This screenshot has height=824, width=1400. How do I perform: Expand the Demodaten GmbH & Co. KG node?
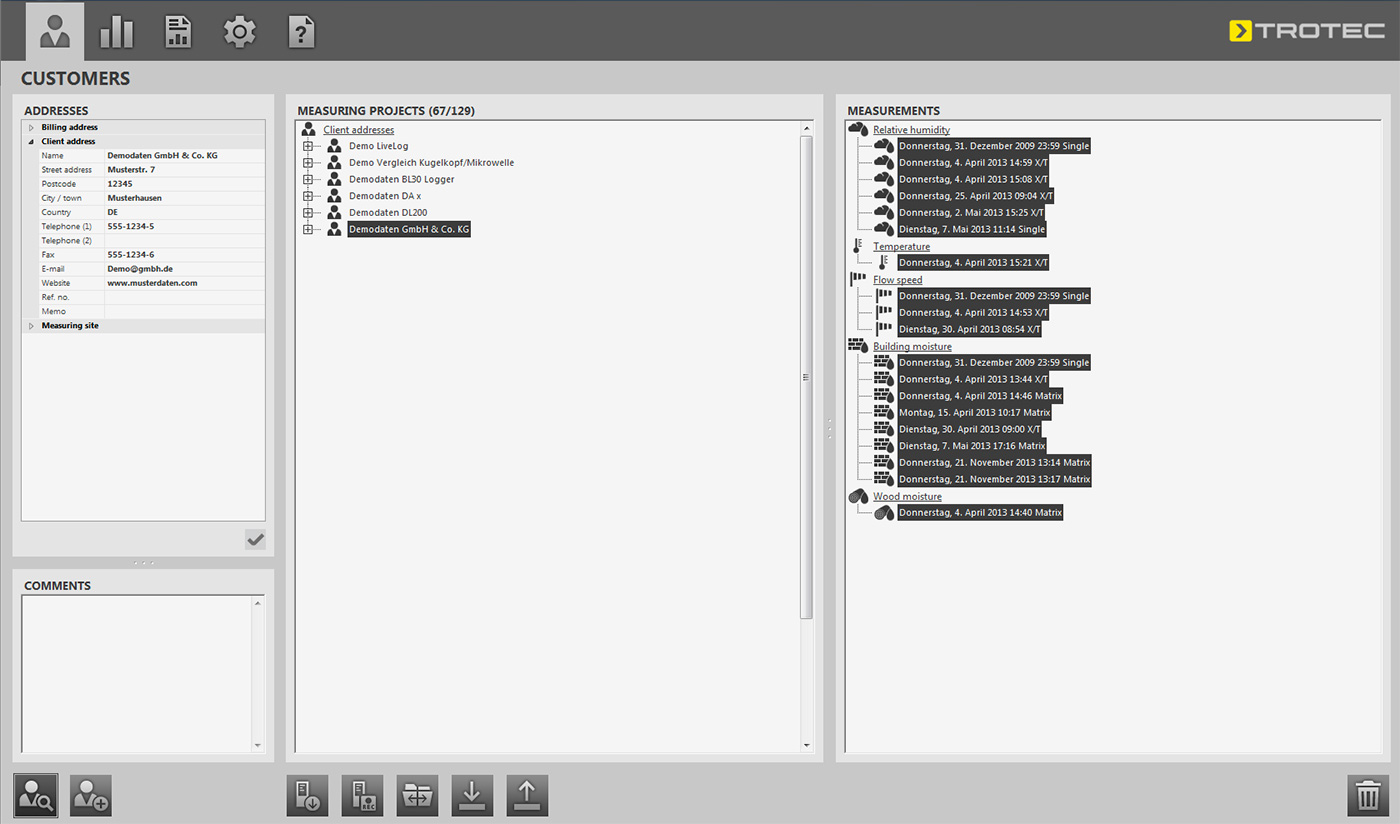(308, 229)
